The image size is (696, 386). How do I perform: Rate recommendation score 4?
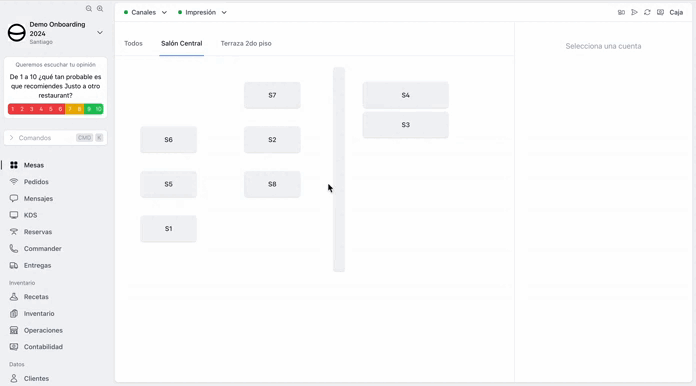(41, 109)
